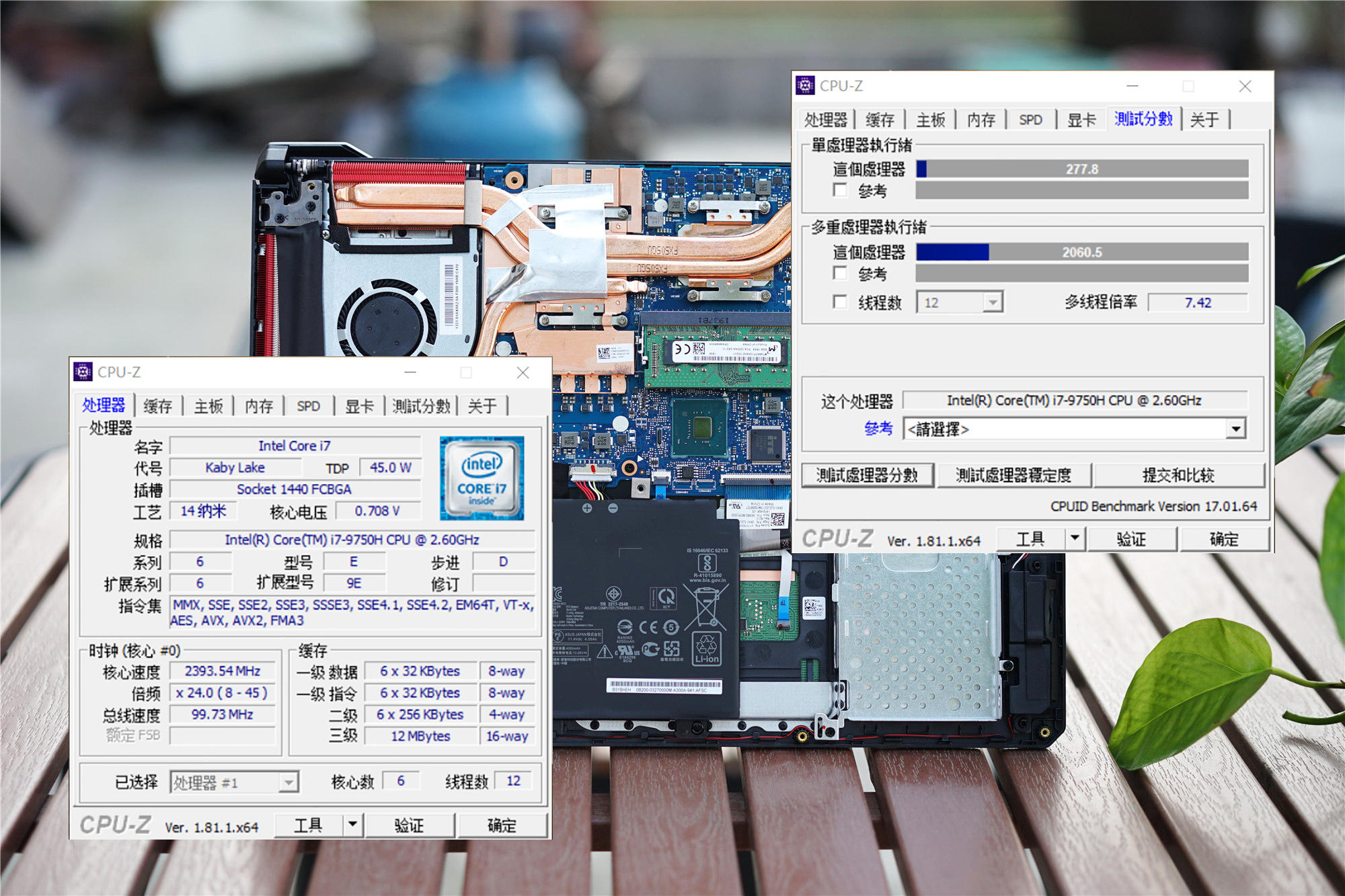This screenshot has width=1345, height=896.
Task: Open the thread count dropdown showing 12
Action: [x=992, y=302]
